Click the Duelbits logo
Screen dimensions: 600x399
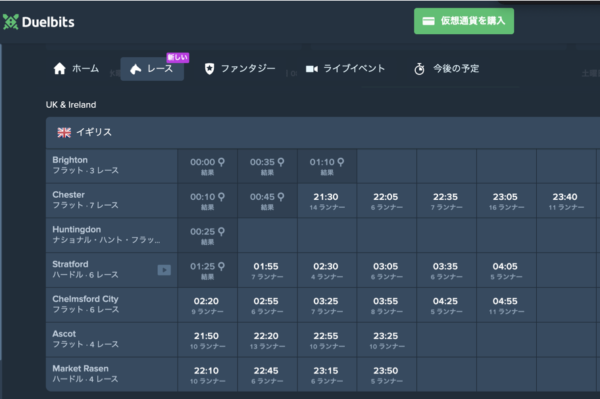39,22
